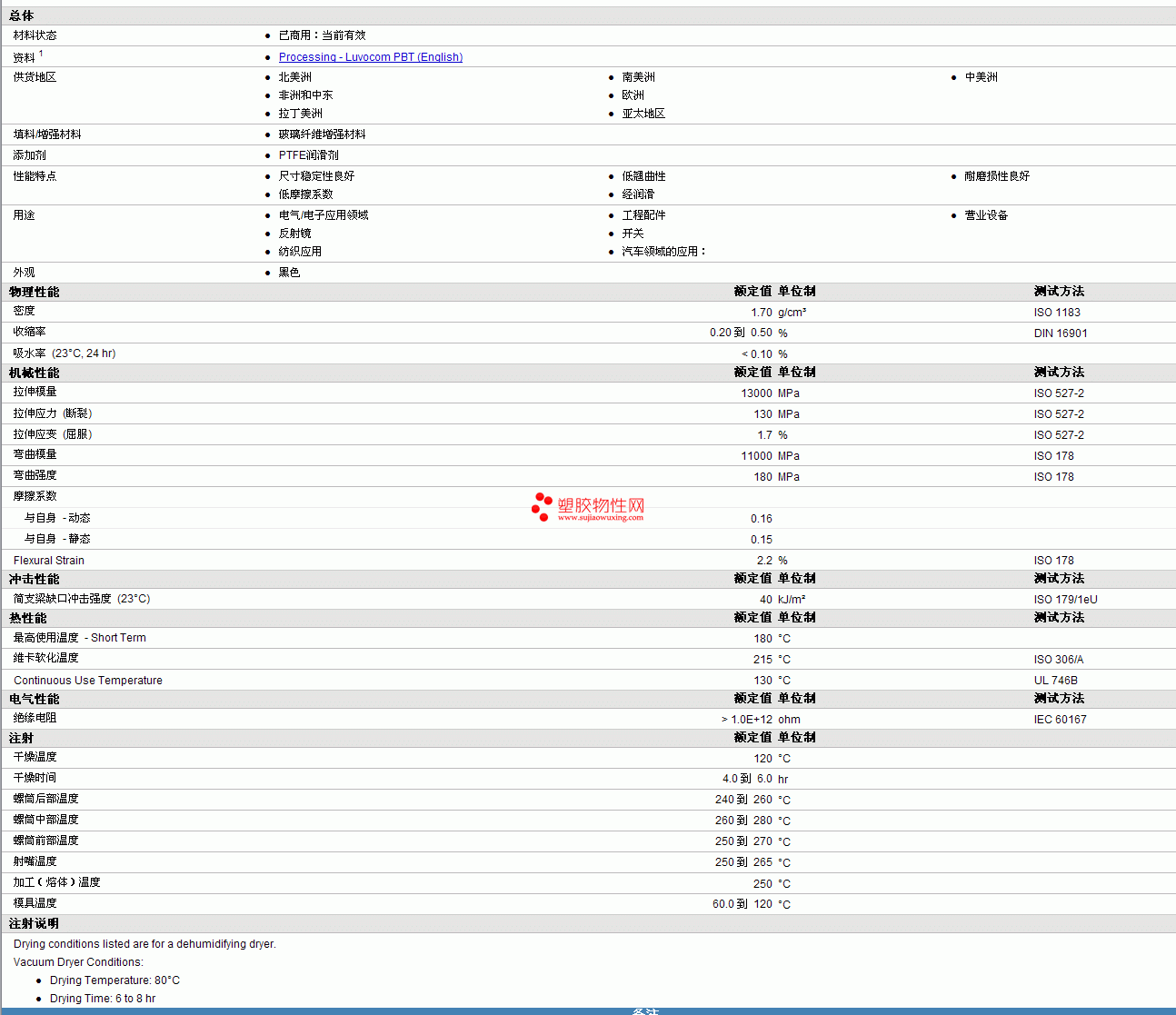Click the 射嘴温度 row label
The image size is (1176, 1015).
(35, 861)
